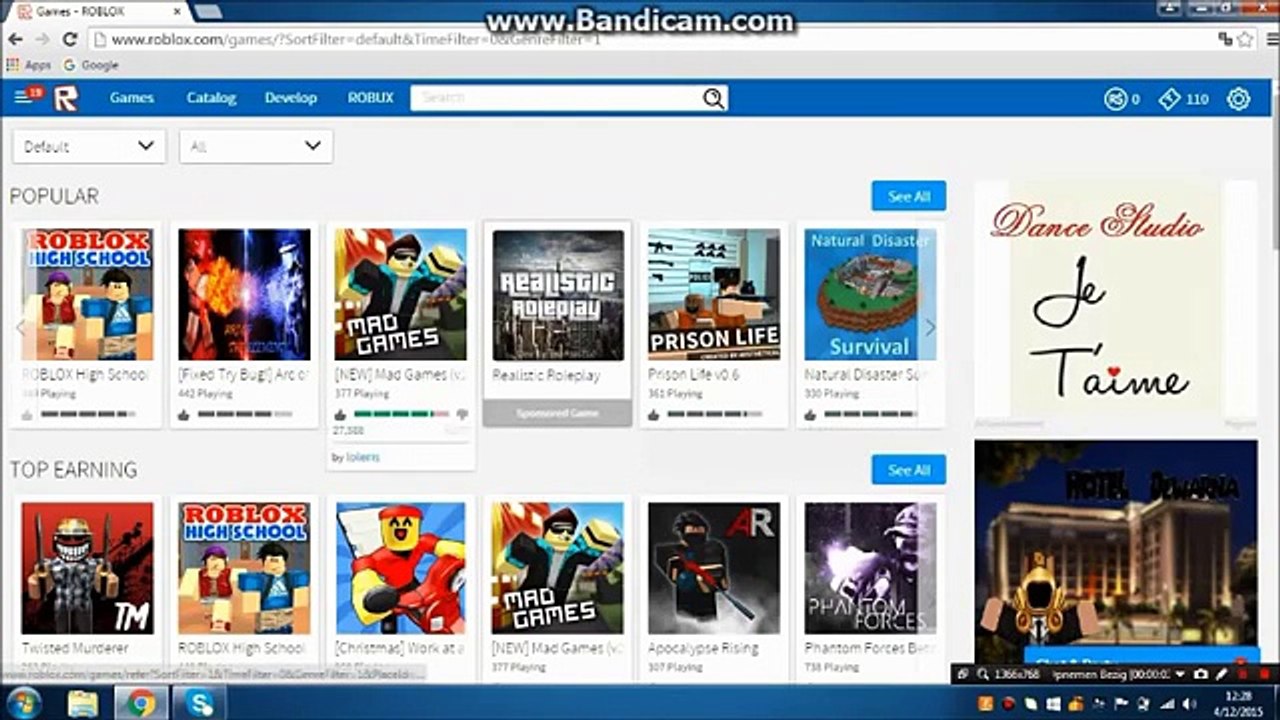The width and height of the screenshot is (1280, 720).
Task: Click the Chrome taskbar icon
Action: coord(141,703)
